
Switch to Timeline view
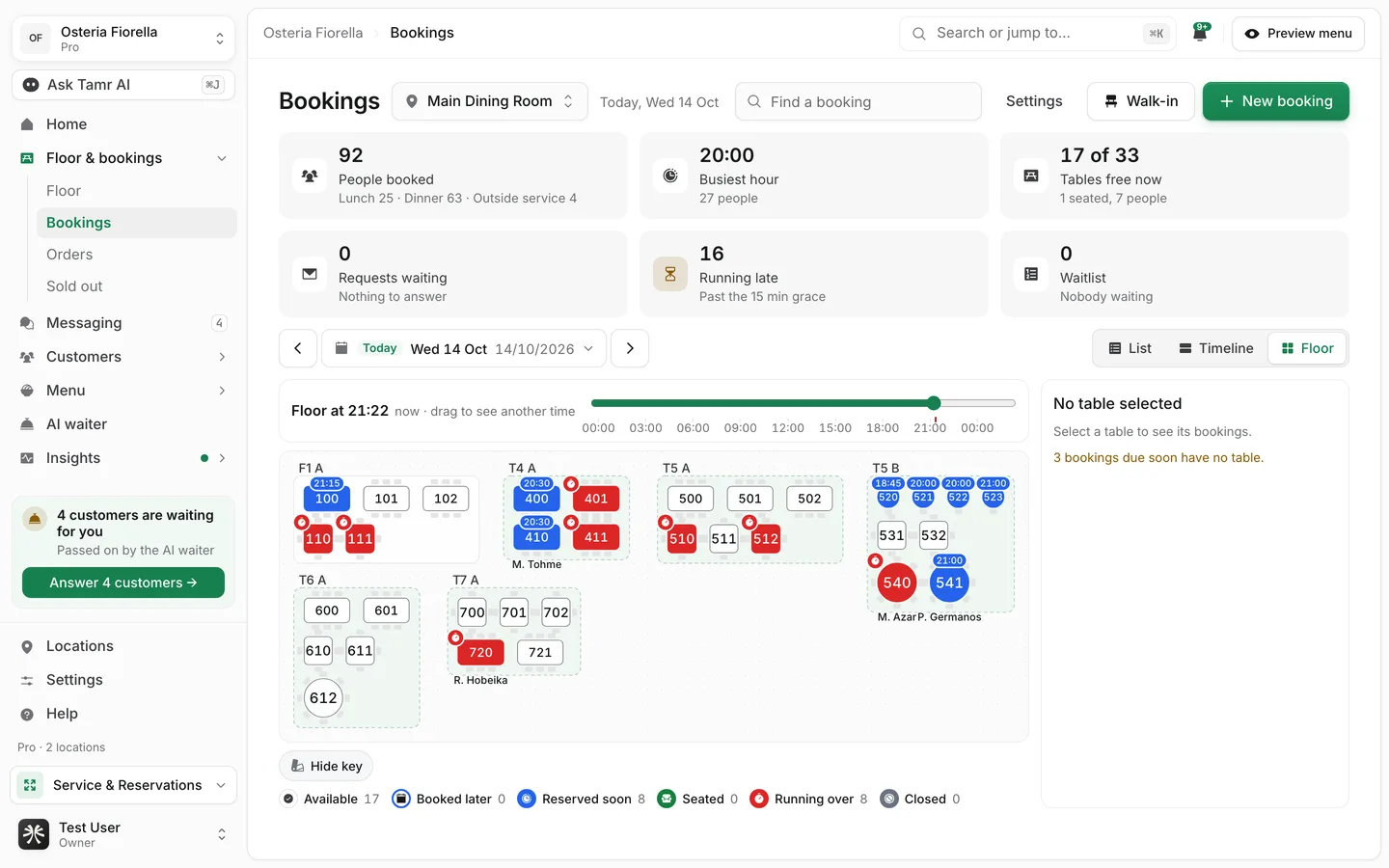(x=1216, y=348)
